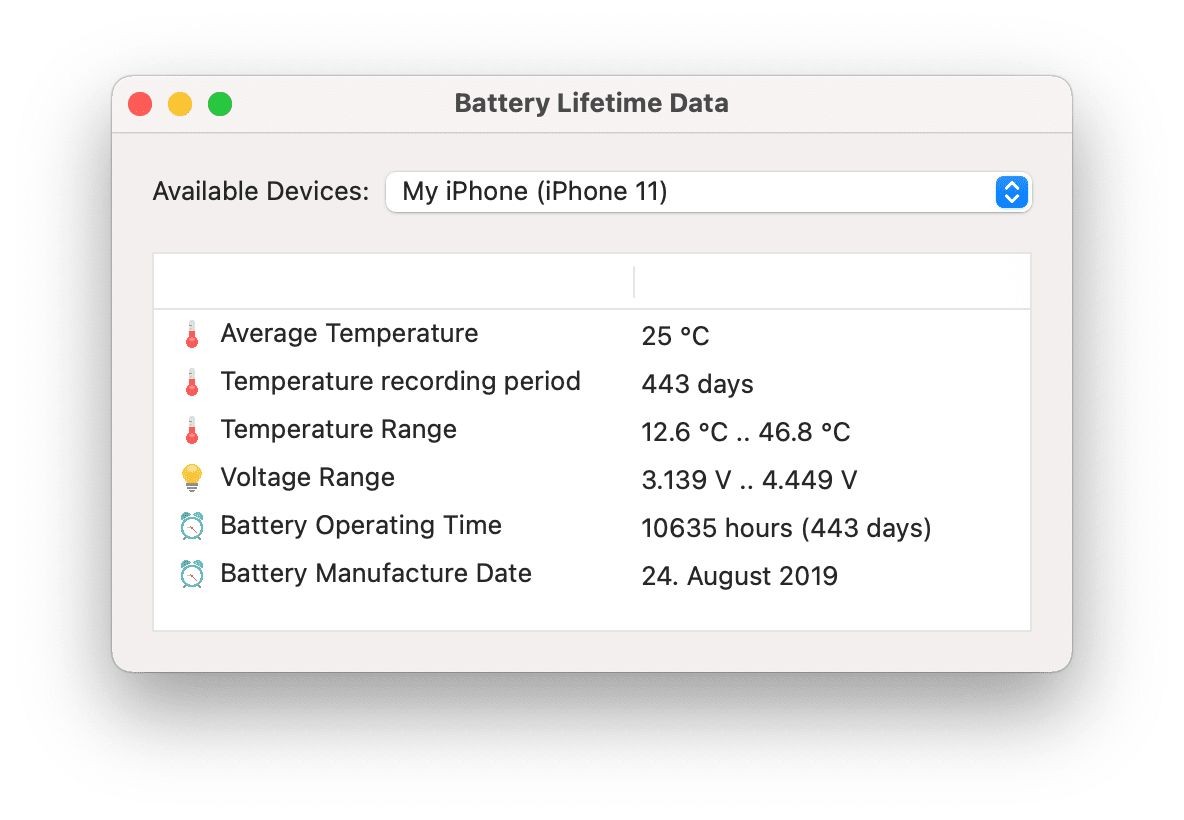Click the 24. August 2019 value cell
1184x820 pixels.
click(739, 576)
